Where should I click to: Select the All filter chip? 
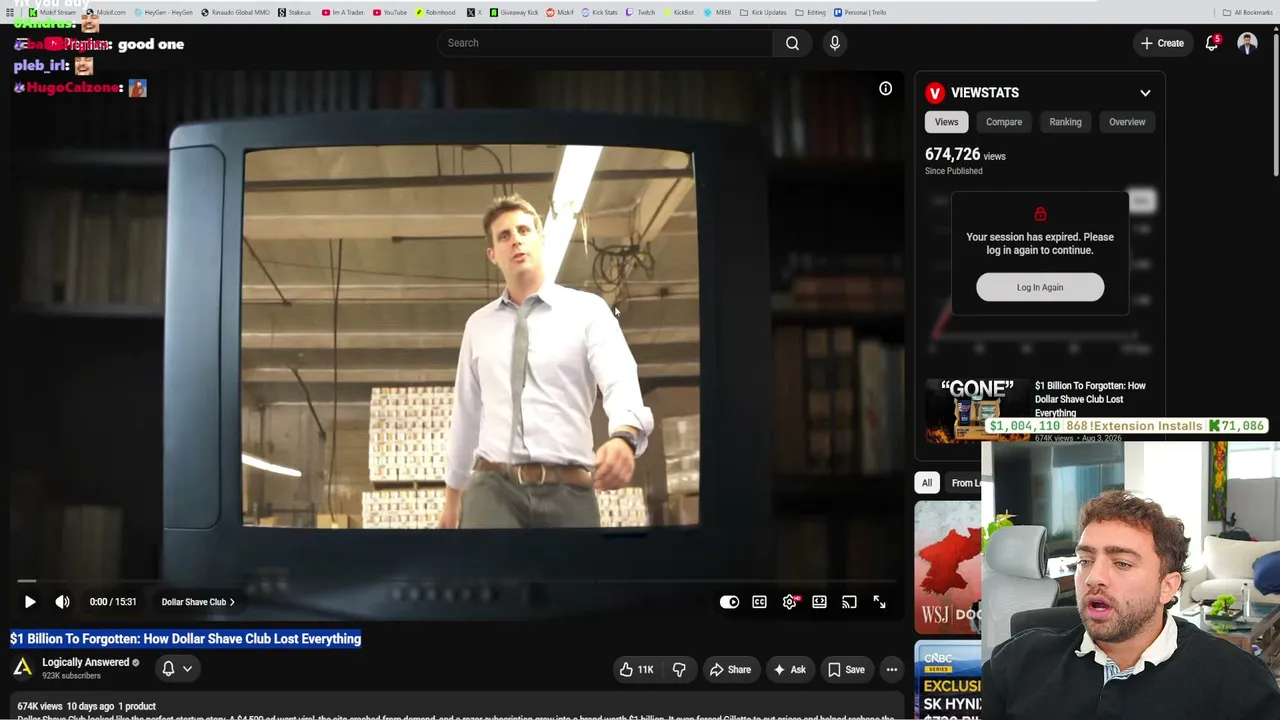coord(927,483)
